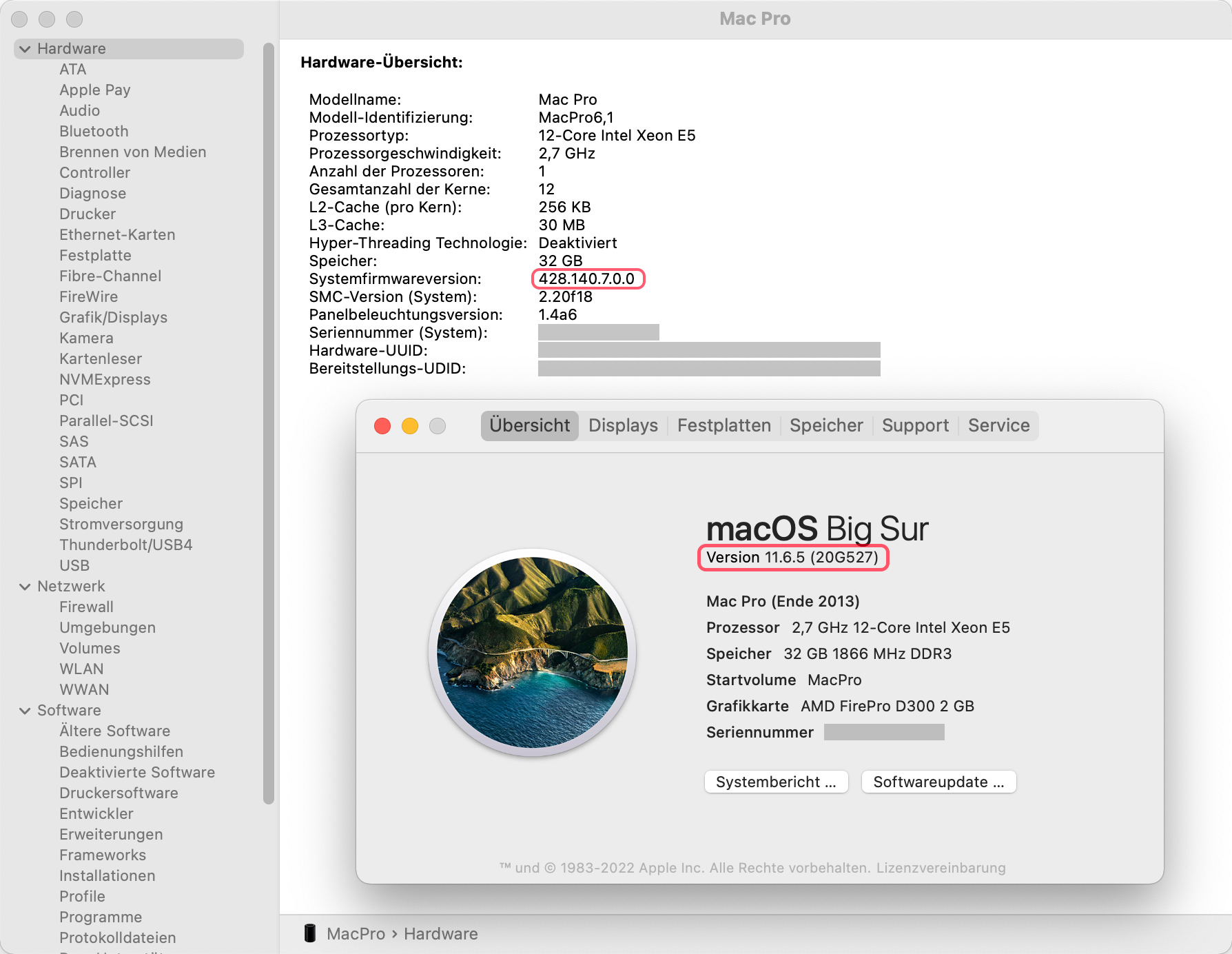Select Kartenleser in the sidebar
1232x954 pixels.
(x=101, y=359)
